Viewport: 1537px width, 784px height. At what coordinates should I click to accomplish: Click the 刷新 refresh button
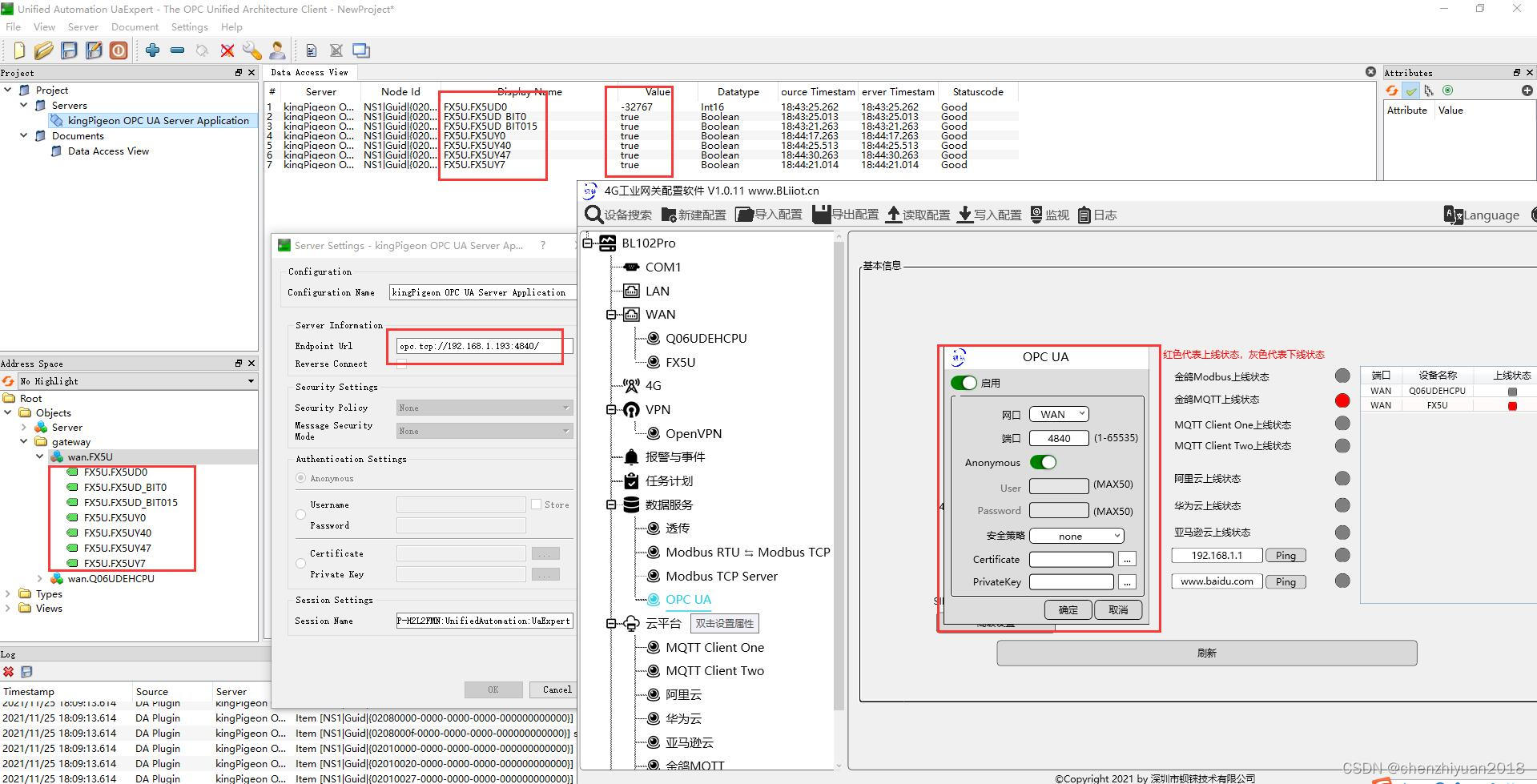click(1206, 653)
